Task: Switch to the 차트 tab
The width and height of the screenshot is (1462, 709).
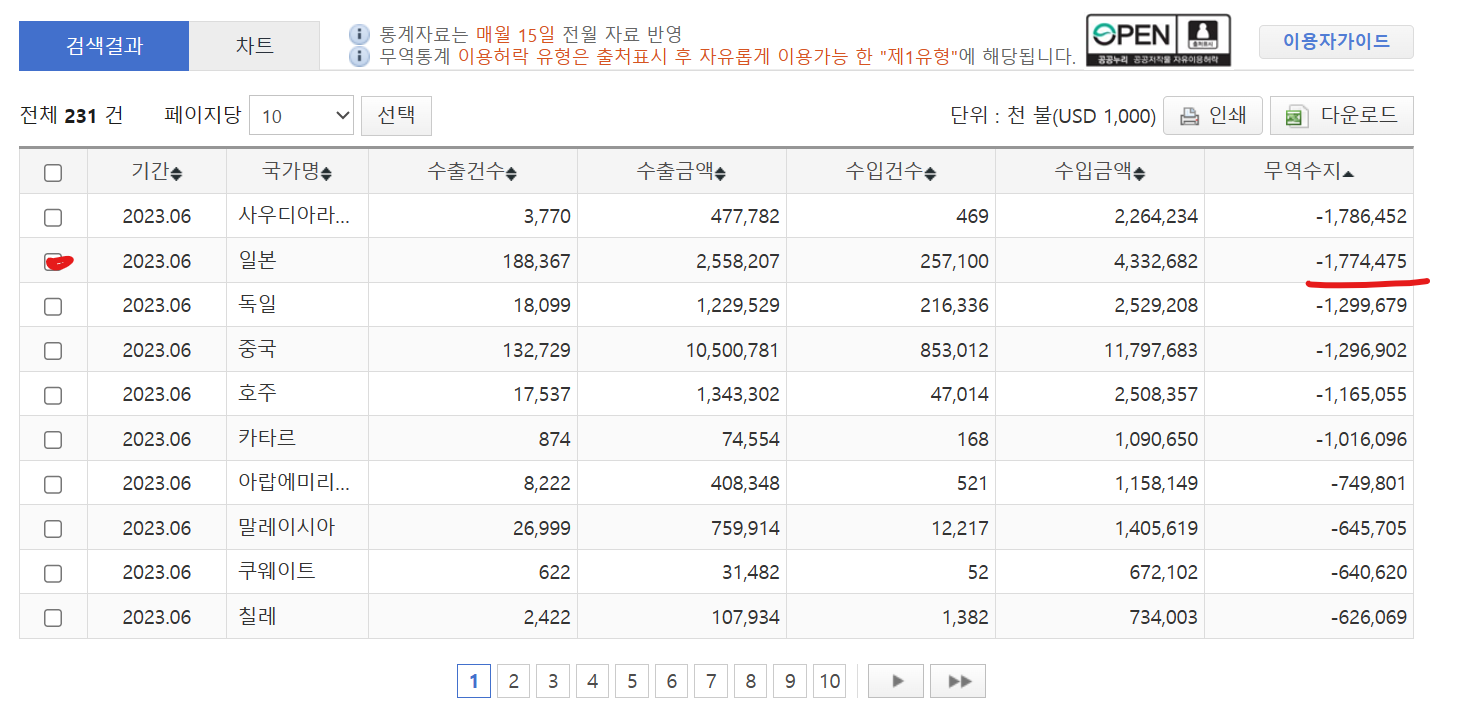Action: [254, 46]
